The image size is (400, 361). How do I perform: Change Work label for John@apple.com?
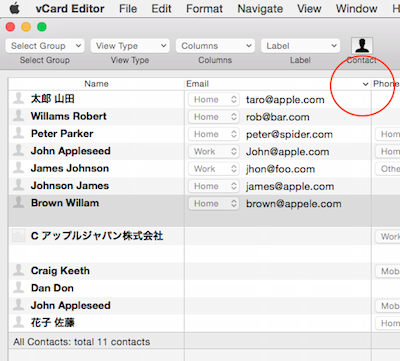coord(213,151)
